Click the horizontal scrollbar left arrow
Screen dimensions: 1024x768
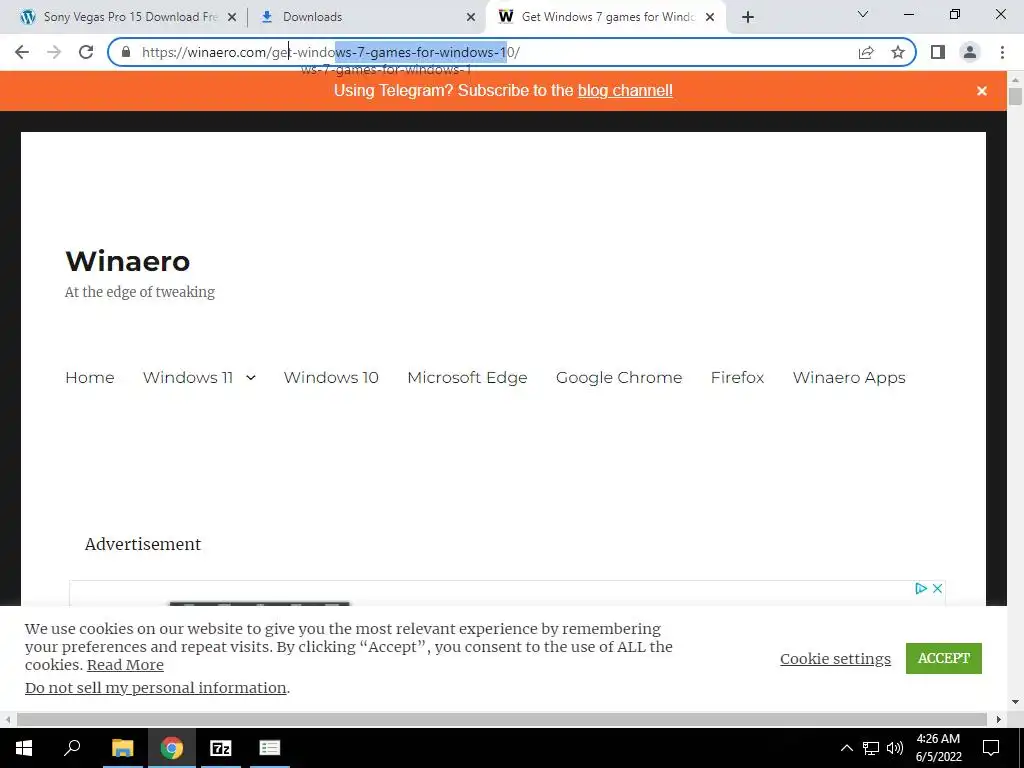(x=7, y=719)
